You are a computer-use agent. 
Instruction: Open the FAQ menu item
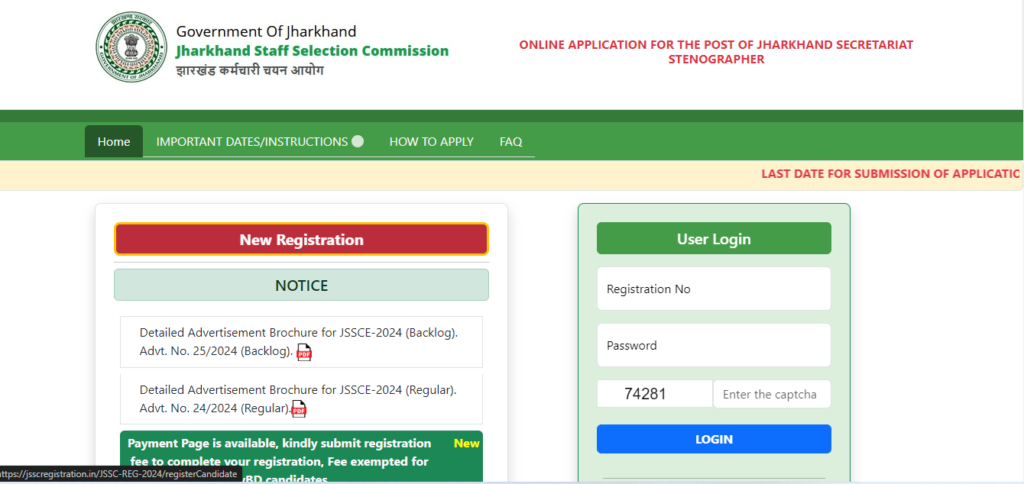[x=511, y=142]
